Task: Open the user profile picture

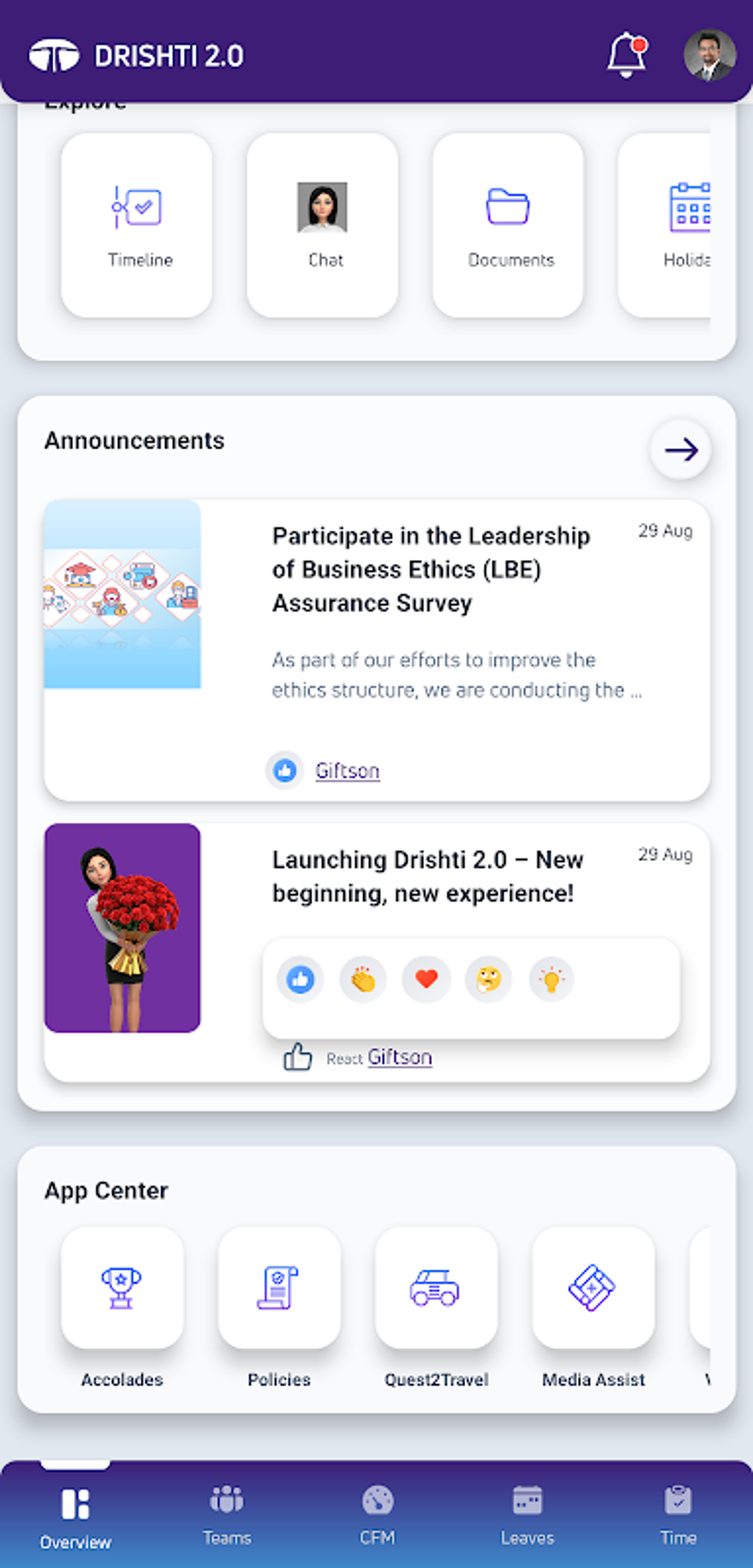Action: coord(709,55)
